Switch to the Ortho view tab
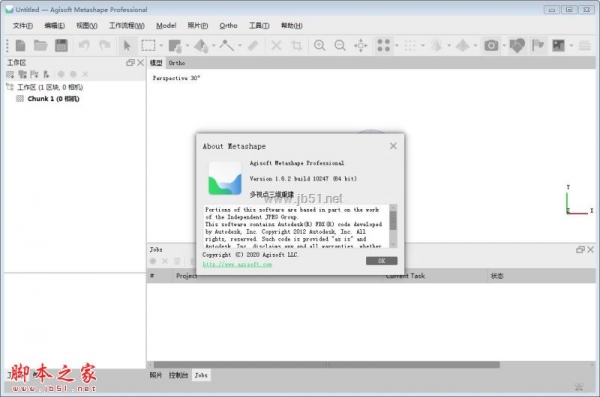This screenshot has height=397, width=600. pos(177,63)
